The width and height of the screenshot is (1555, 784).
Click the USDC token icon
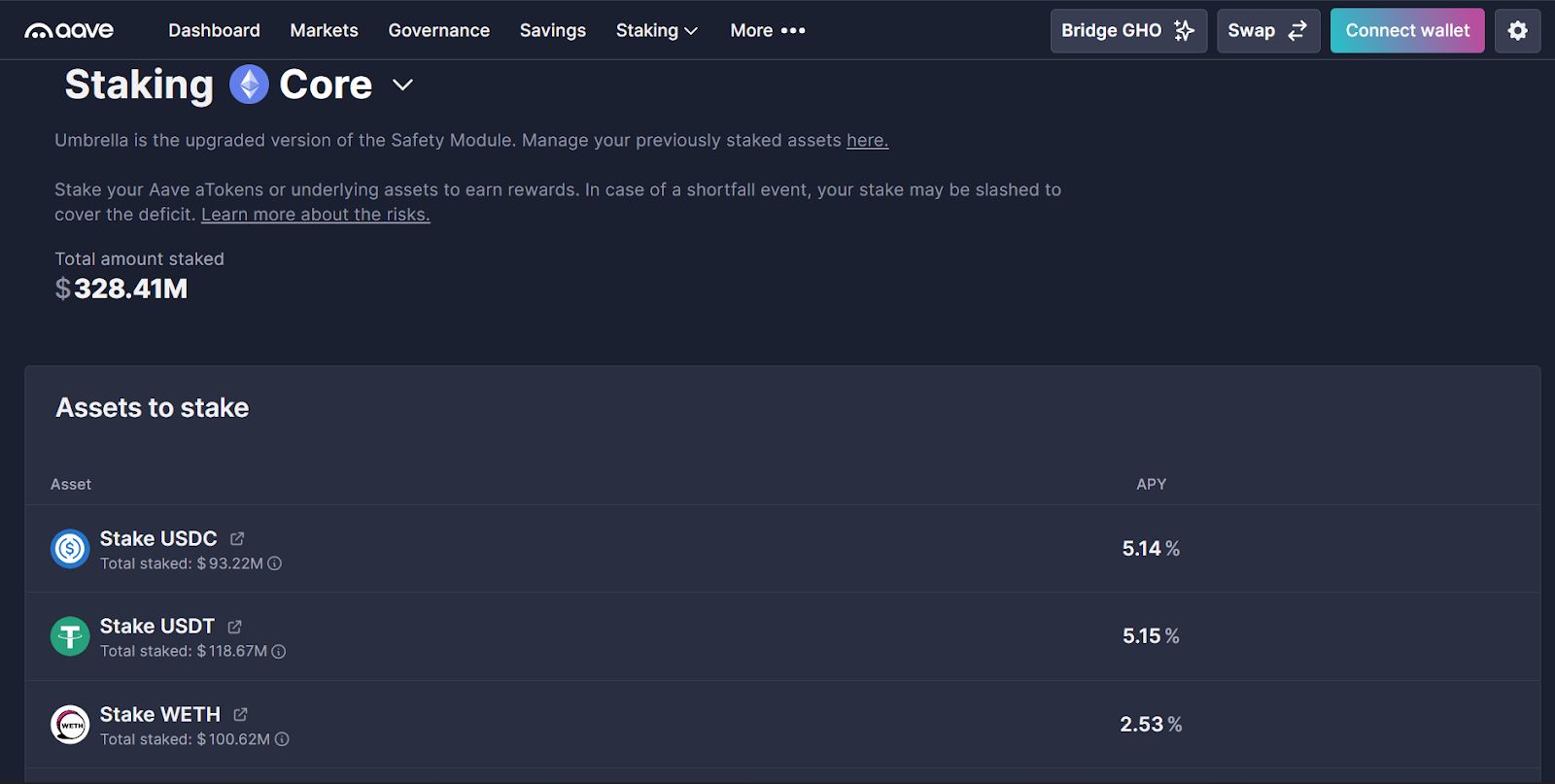[x=70, y=549]
